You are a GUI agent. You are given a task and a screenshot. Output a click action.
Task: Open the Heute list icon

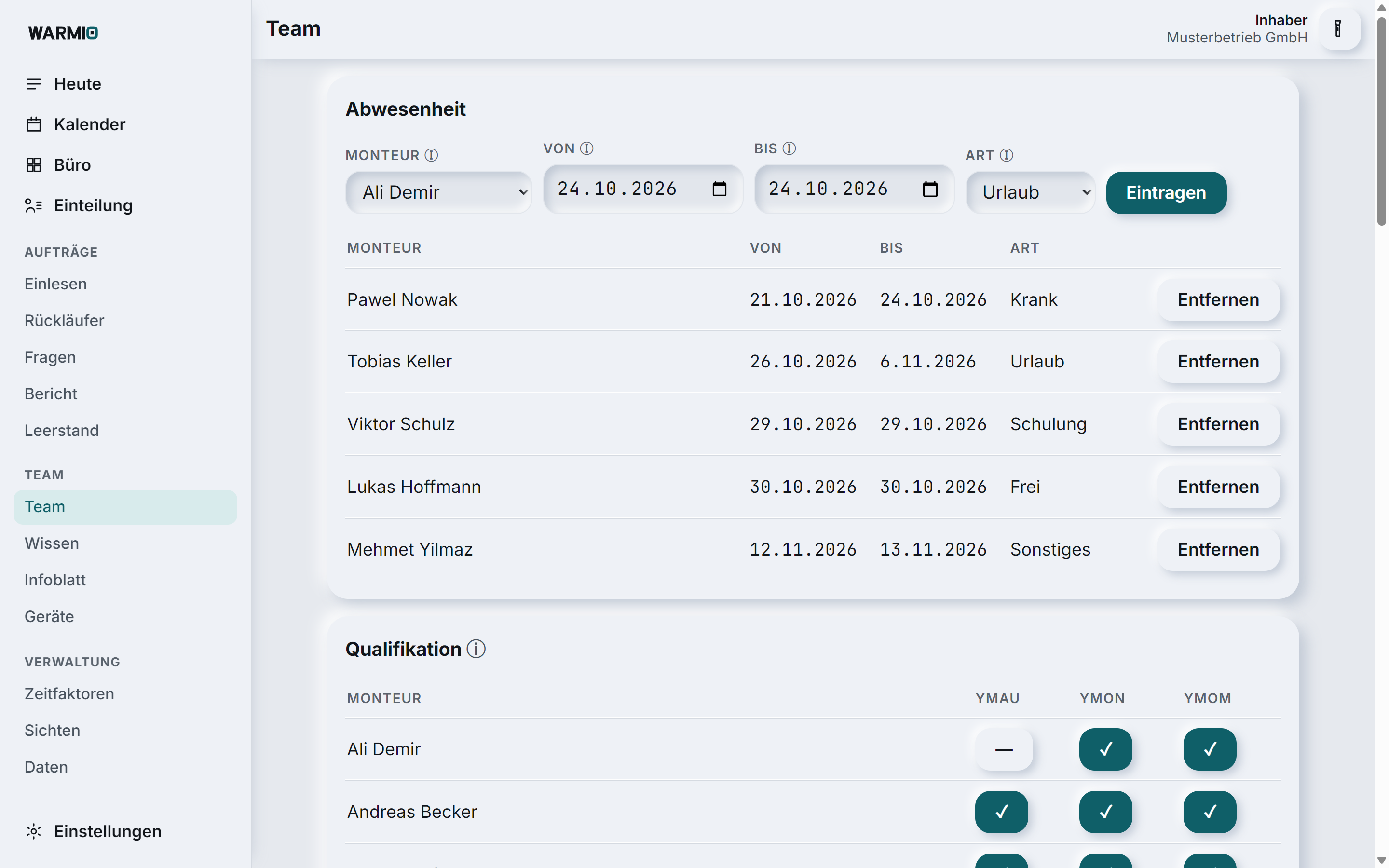pyautogui.click(x=34, y=84)
